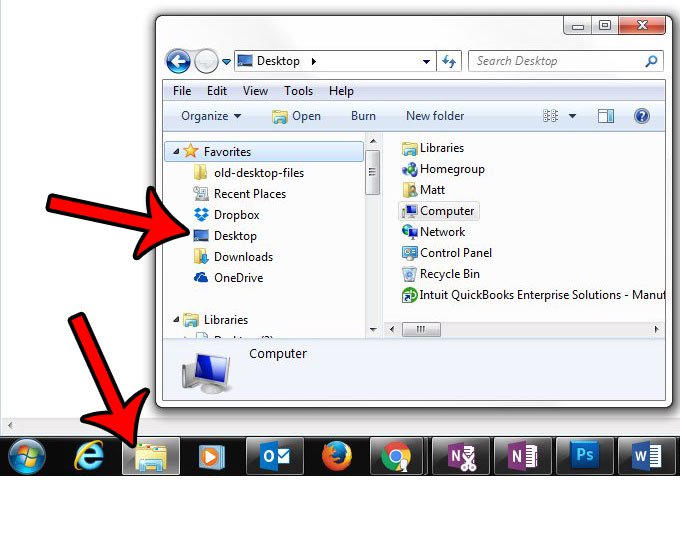The width and height of the screenshot is (680, 560).
Task: Collapse the Favorites tree section
Action: point(176,151)
